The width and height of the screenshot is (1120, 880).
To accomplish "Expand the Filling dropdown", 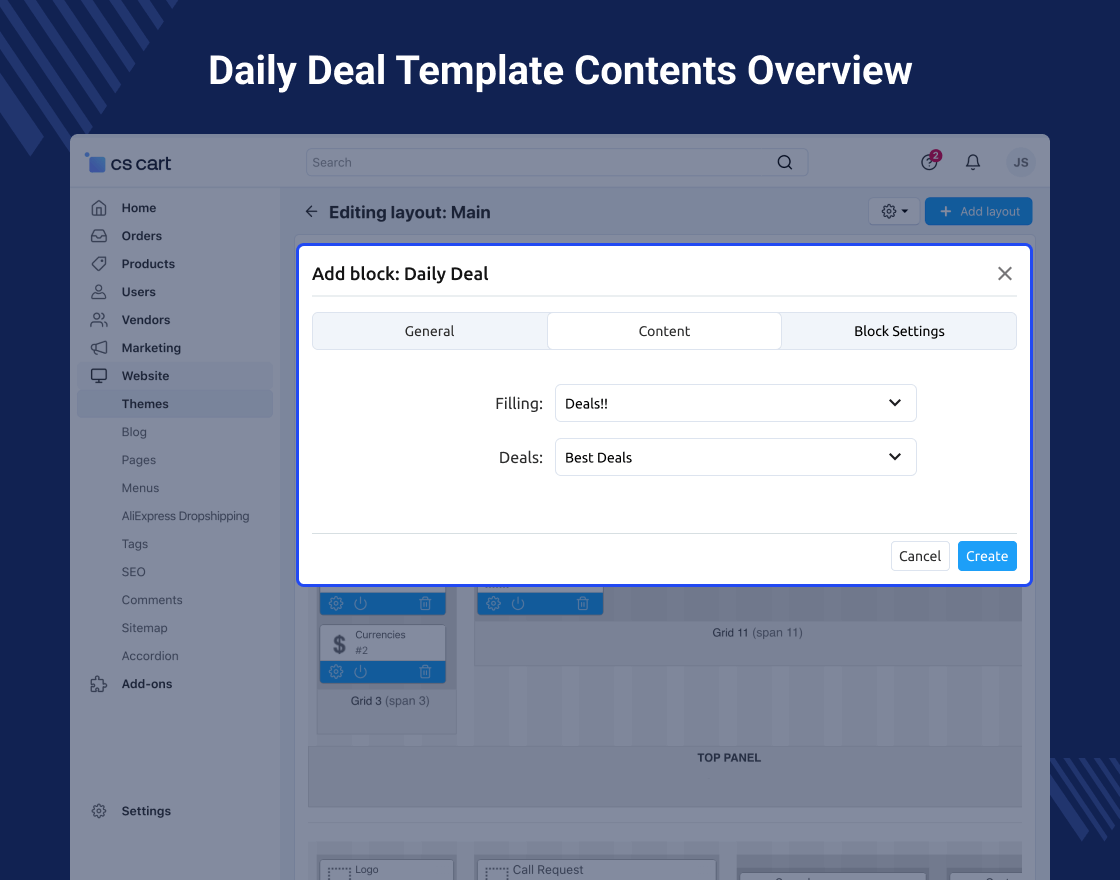I will pos(735,403).
